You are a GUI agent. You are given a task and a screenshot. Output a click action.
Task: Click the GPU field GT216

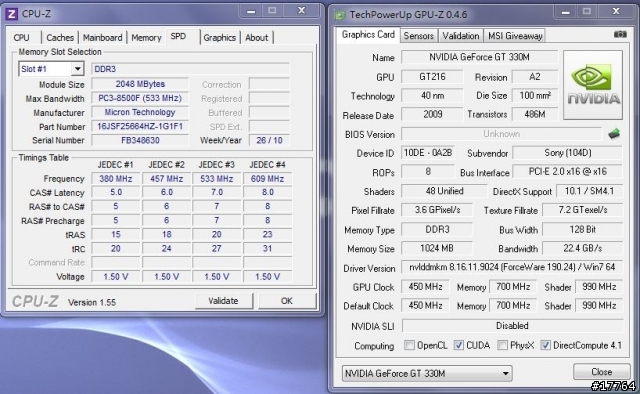[432, 77]
